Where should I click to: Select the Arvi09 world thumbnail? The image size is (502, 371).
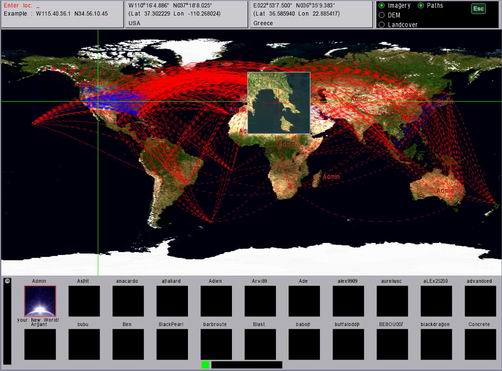pos(260,301)
